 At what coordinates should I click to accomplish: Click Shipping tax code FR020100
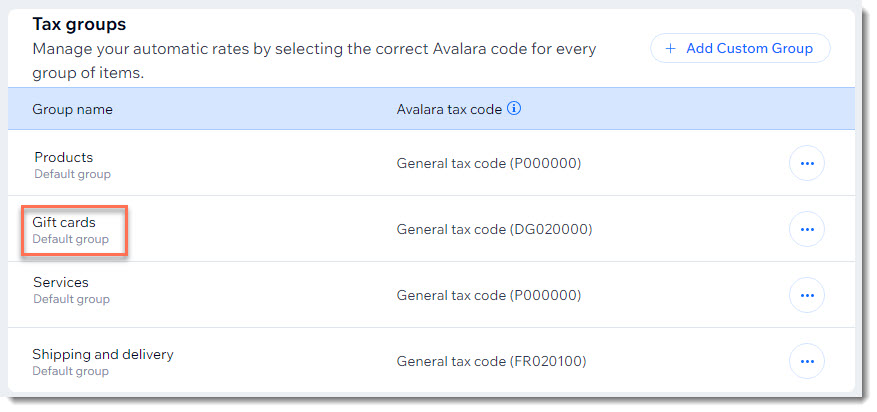[491, 362]
